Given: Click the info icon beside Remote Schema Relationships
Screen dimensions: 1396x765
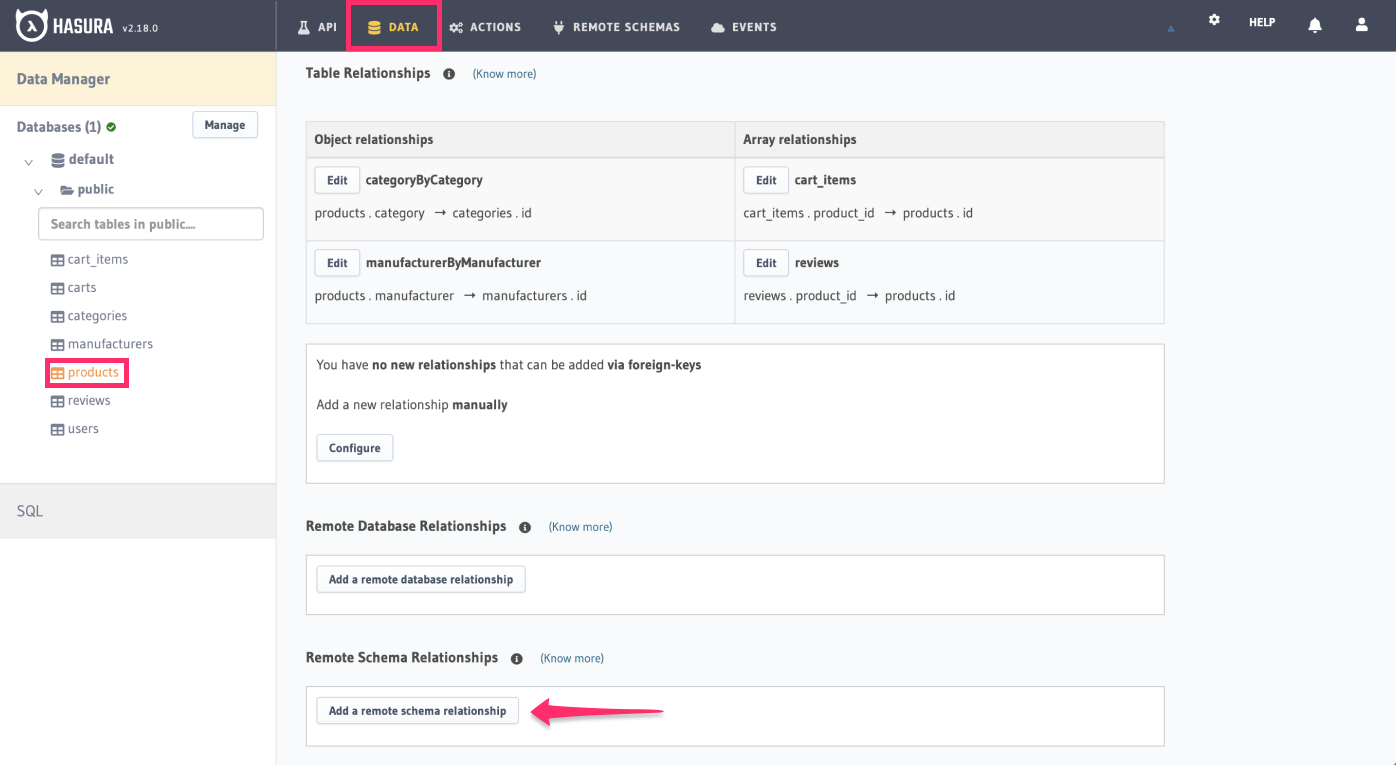Looking at the screenshot, I should [x=516, y=658].
